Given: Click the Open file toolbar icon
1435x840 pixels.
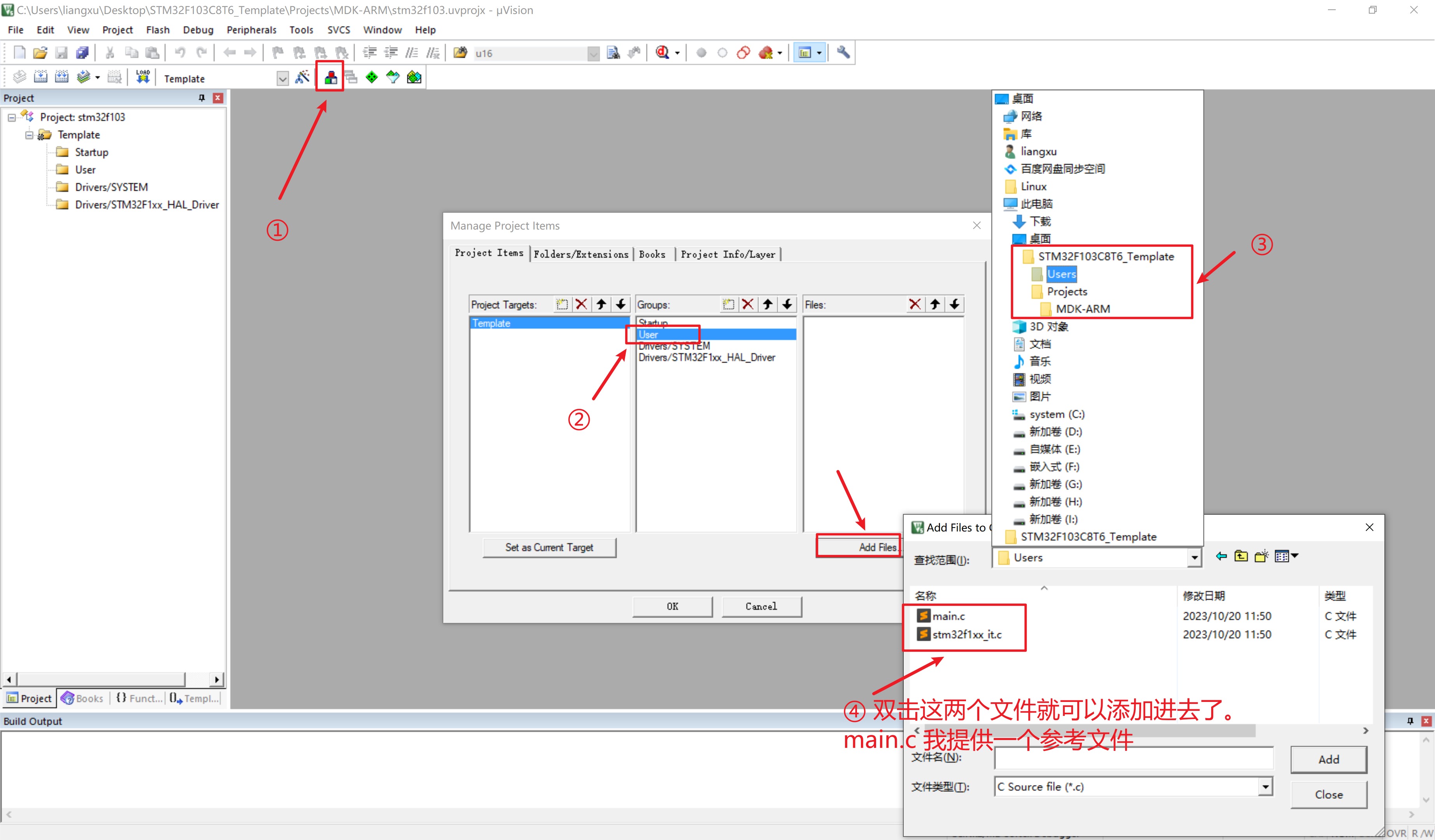Looking at the screenshot, I should (x=40, y=53).
